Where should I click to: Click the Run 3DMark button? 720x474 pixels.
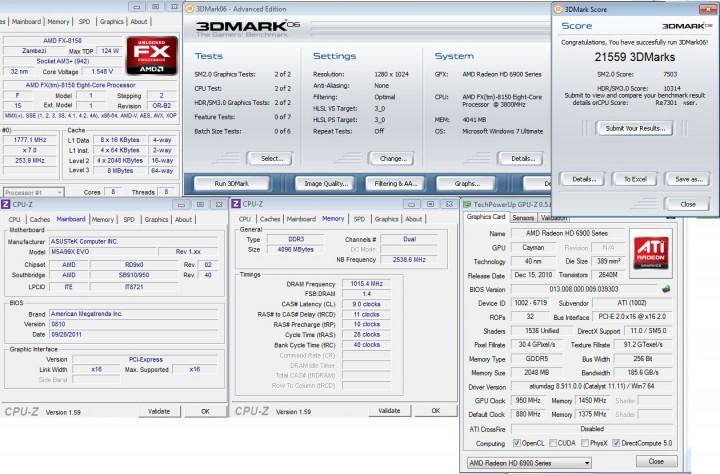click(x=231, y=183)
